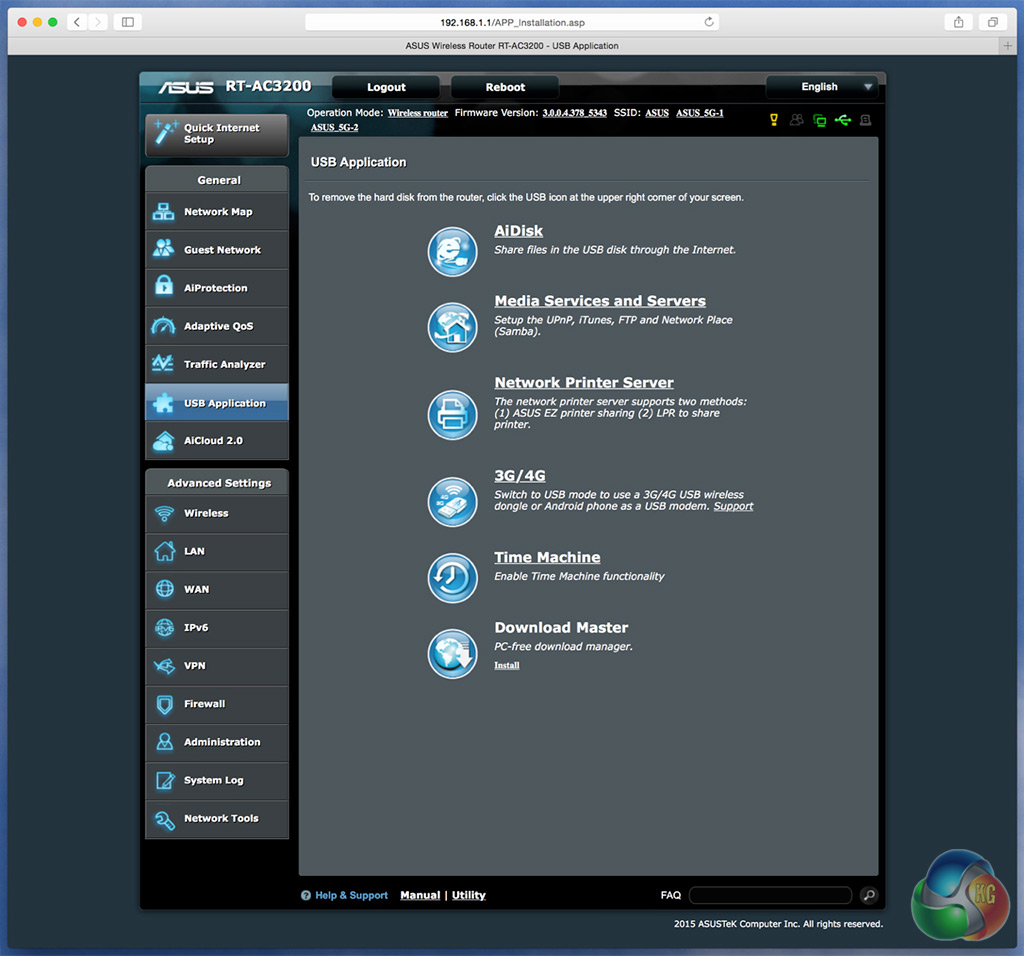Click the Help & Support question mark icon
The height and width of the screenshot is (956, 1024).
coord(306,895)
